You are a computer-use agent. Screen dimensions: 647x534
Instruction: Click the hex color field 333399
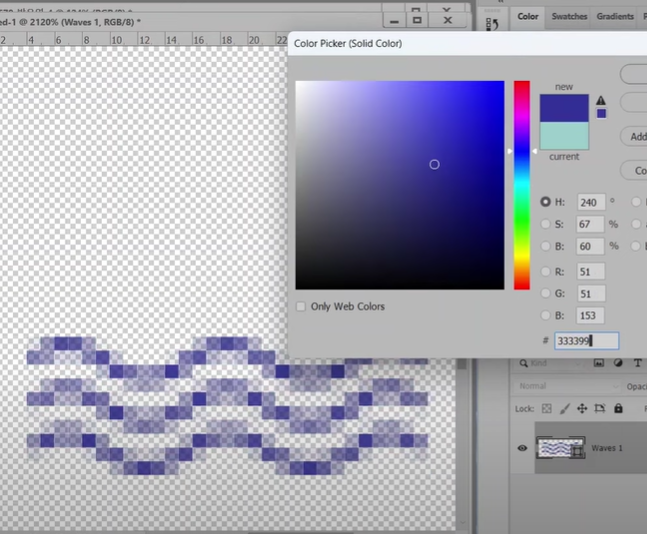coord(586,341)
